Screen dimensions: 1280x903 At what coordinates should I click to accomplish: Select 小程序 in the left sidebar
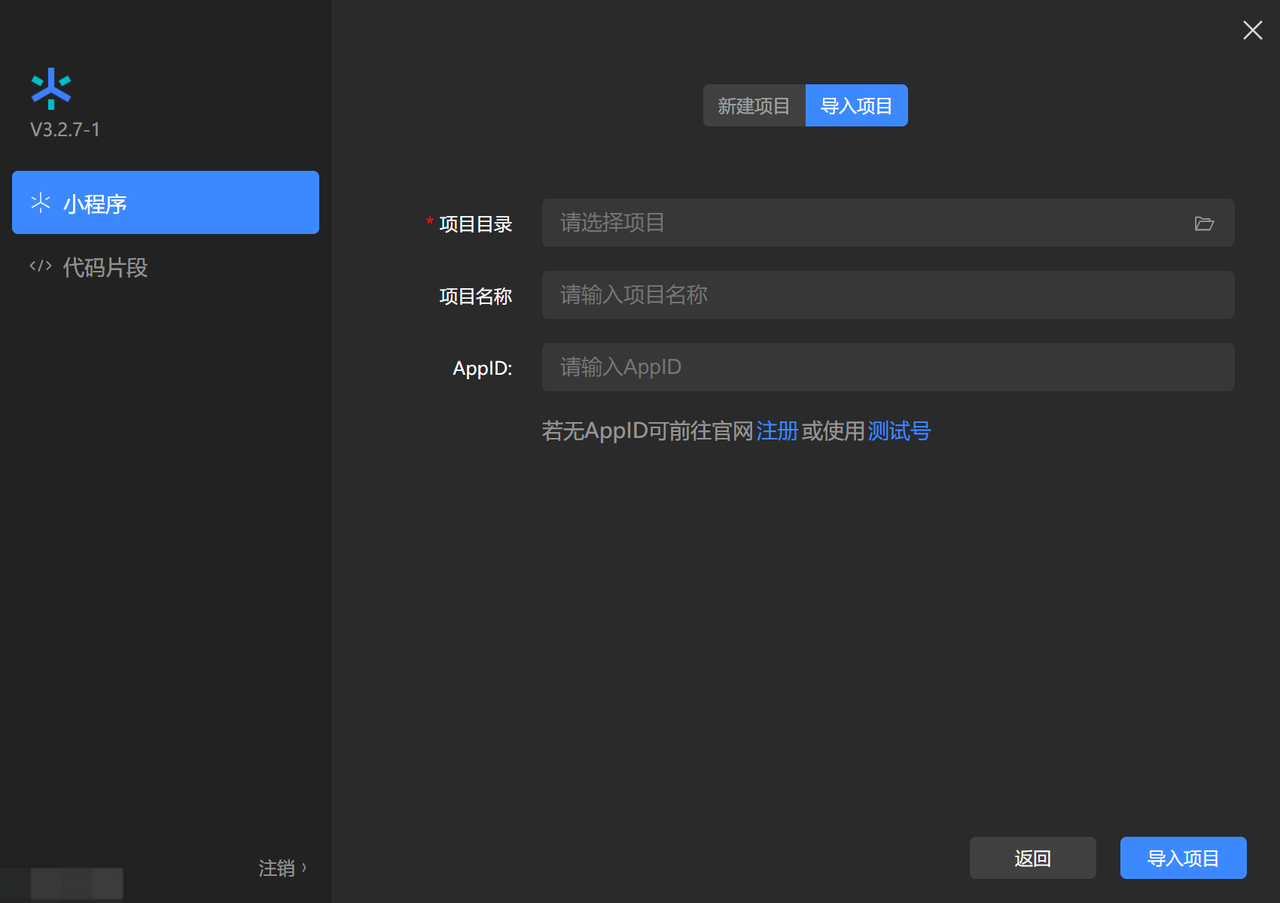165,203
